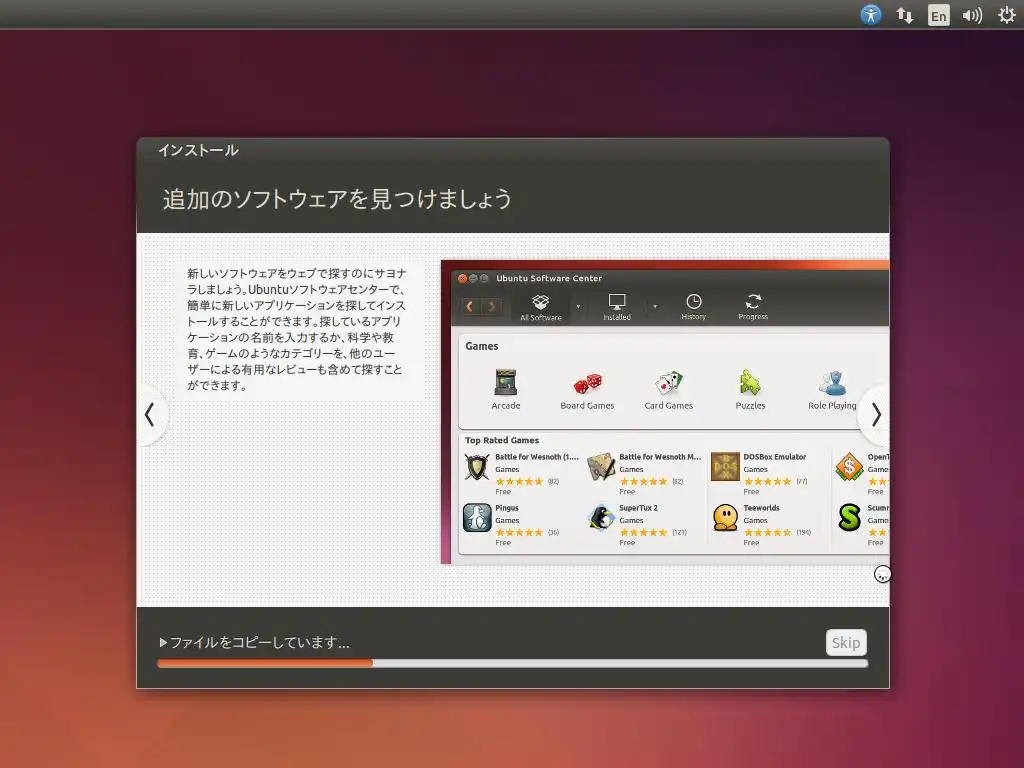Click the Pingus star rating

(519, 532)
